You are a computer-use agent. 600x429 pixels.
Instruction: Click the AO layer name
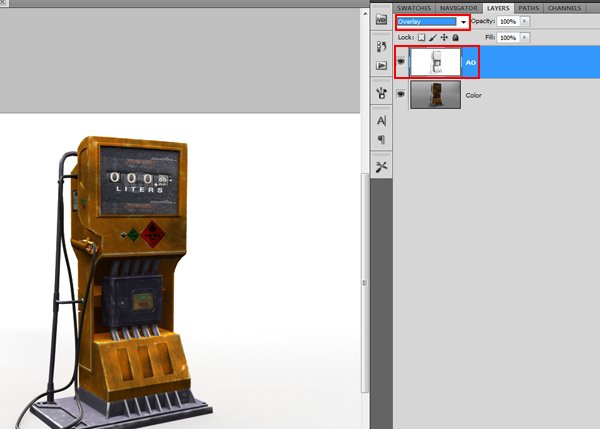coord(471,62)
